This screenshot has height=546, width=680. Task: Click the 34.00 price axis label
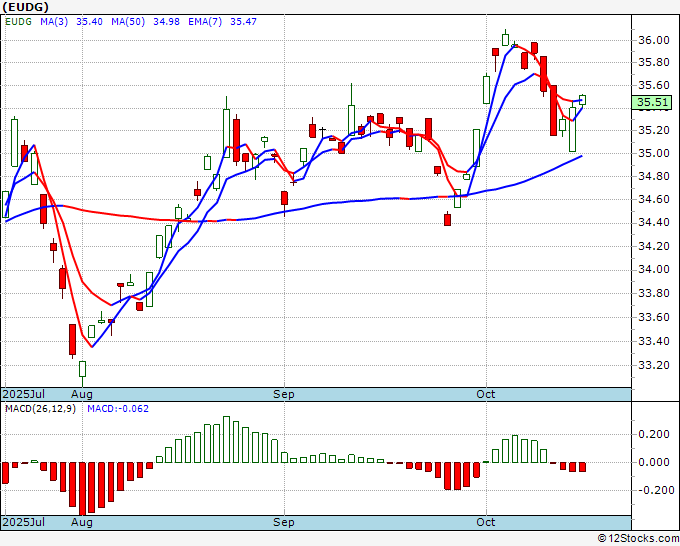[654, 269]
